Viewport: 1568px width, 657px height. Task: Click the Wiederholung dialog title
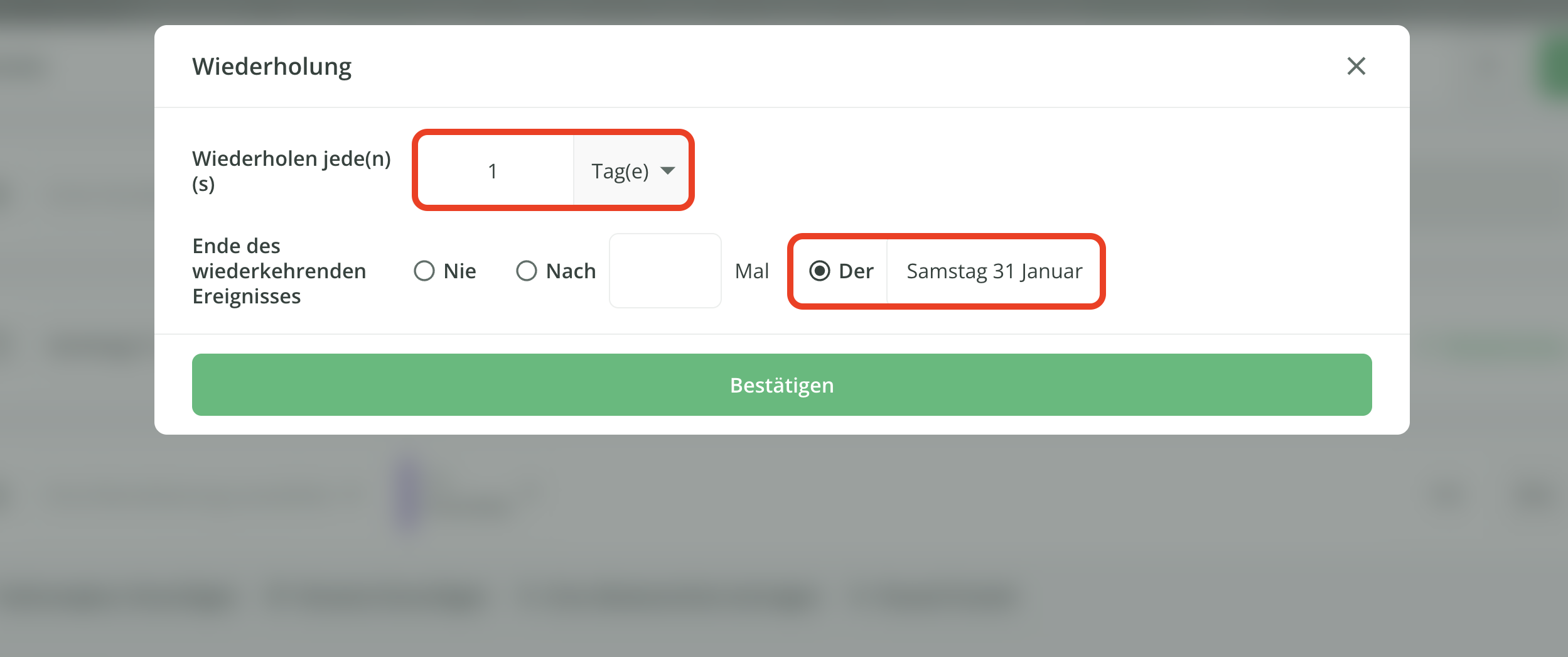tap(272, 67)
